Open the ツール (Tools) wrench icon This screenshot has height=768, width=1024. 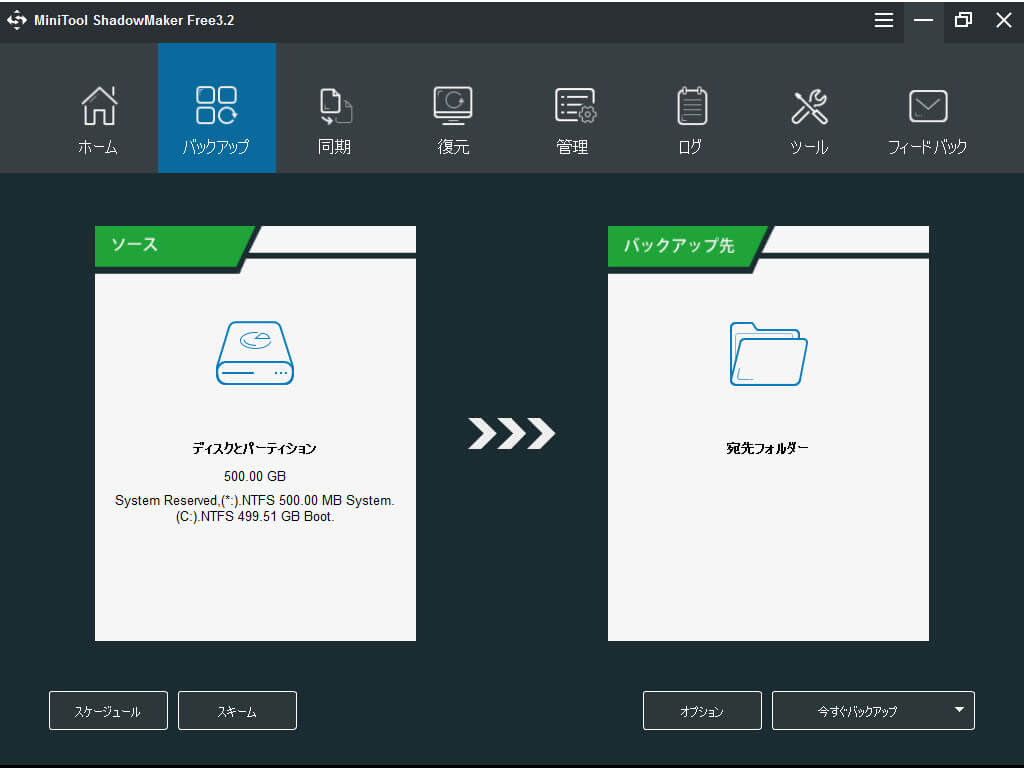pos(809,106)
